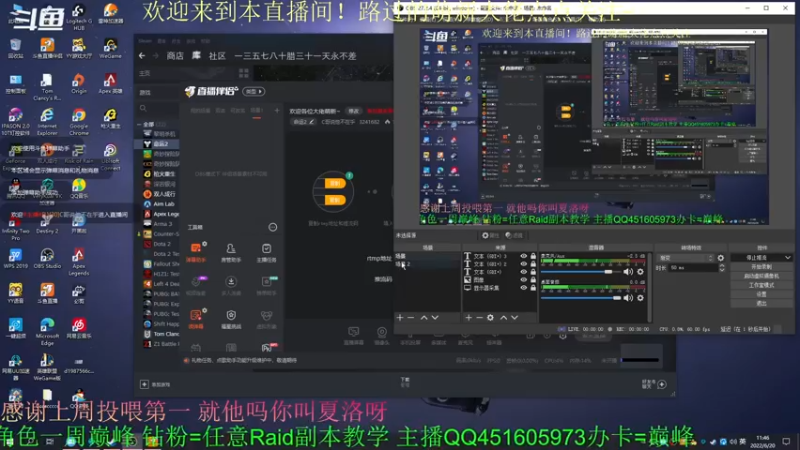Open Mic/Aux audio settings gear in OBS mixer
This screenshot has height=450, width=800.
pyautogui.click(x=640, y=272)
